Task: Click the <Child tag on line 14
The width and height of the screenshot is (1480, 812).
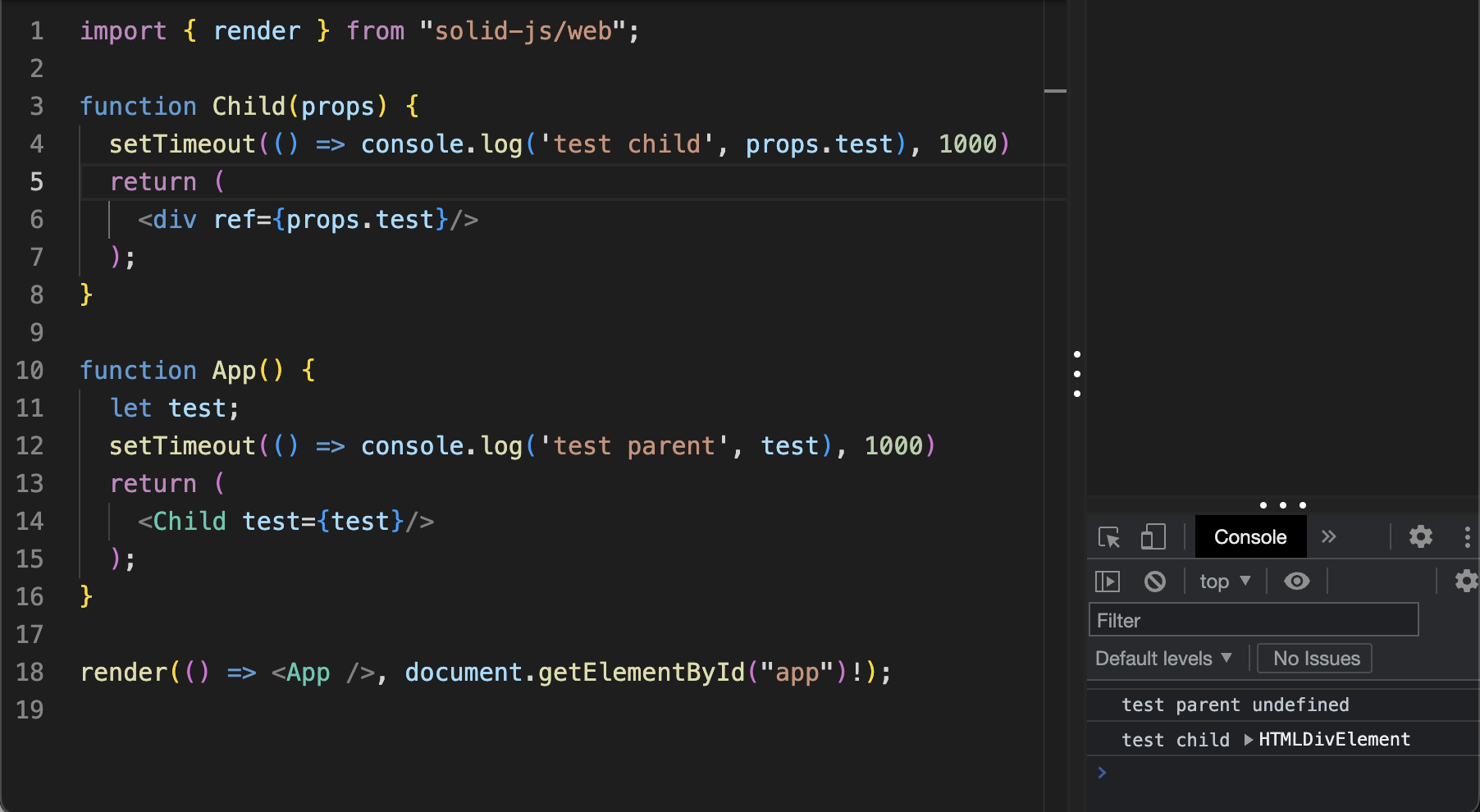Action: [182, 522]
